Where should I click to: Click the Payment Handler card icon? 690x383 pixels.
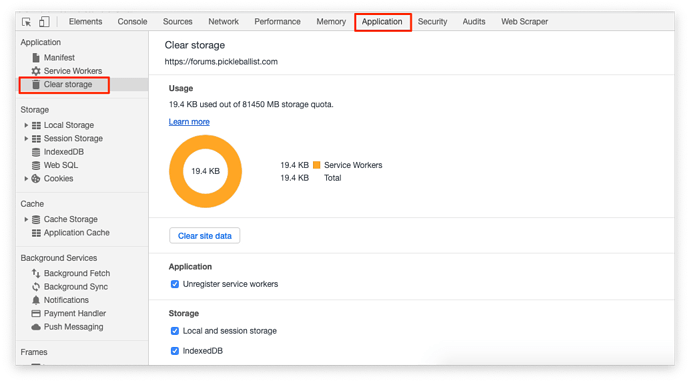pyautogui.click(x=36, y=313)
